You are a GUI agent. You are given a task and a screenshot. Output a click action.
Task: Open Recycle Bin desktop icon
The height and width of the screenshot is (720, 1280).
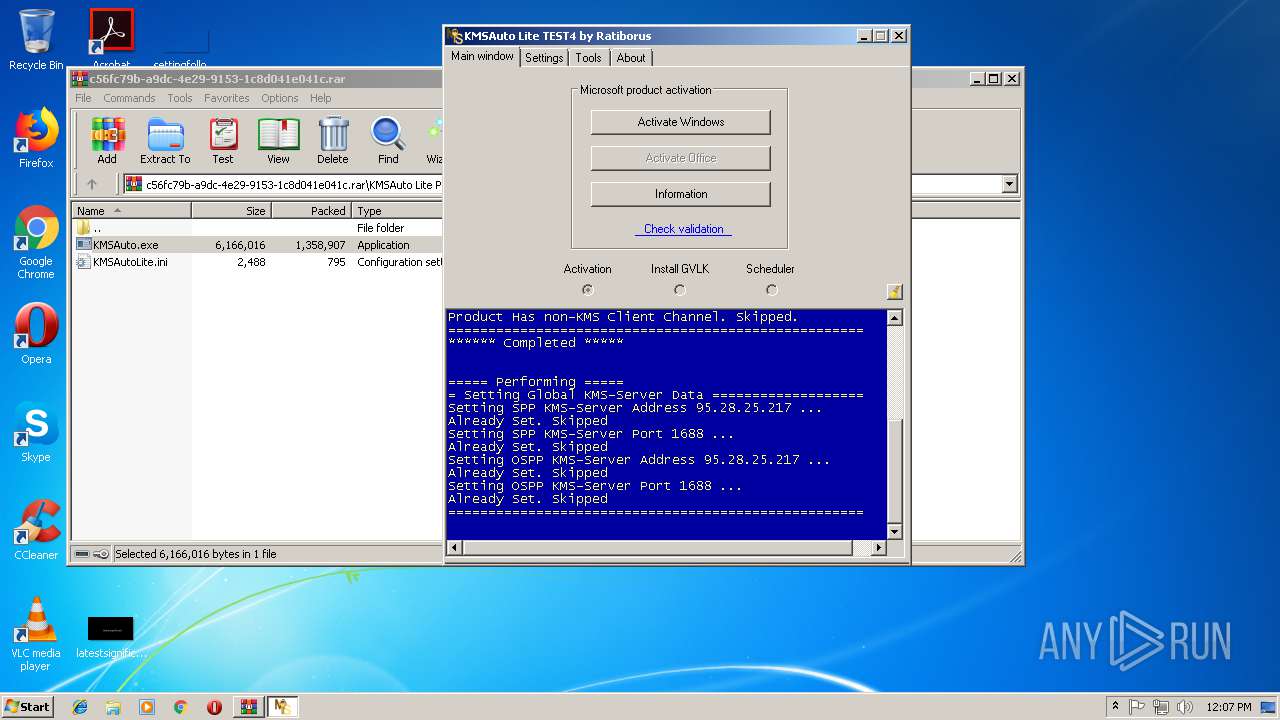coord(36,40)
